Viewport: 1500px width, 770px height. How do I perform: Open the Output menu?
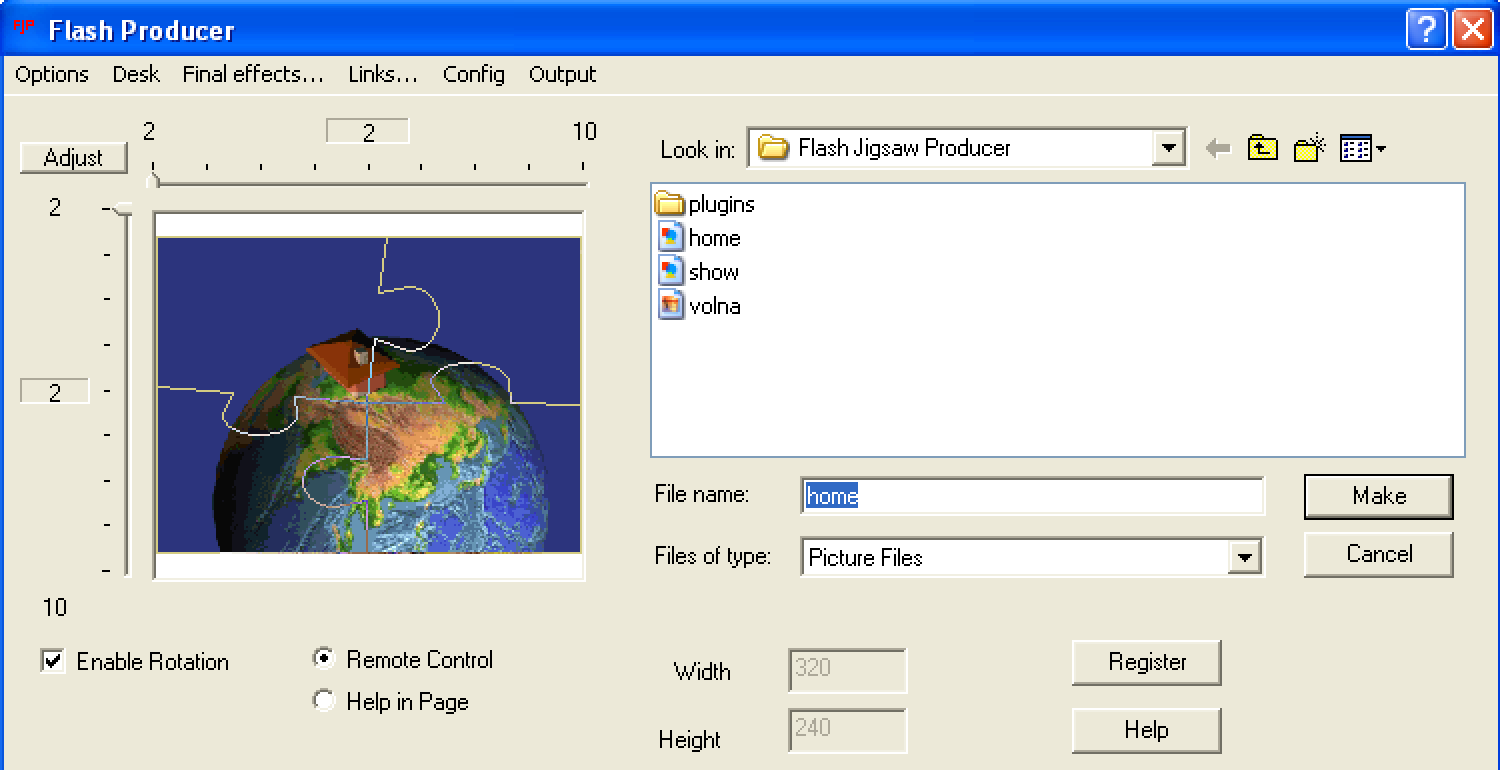click(563, 75)
